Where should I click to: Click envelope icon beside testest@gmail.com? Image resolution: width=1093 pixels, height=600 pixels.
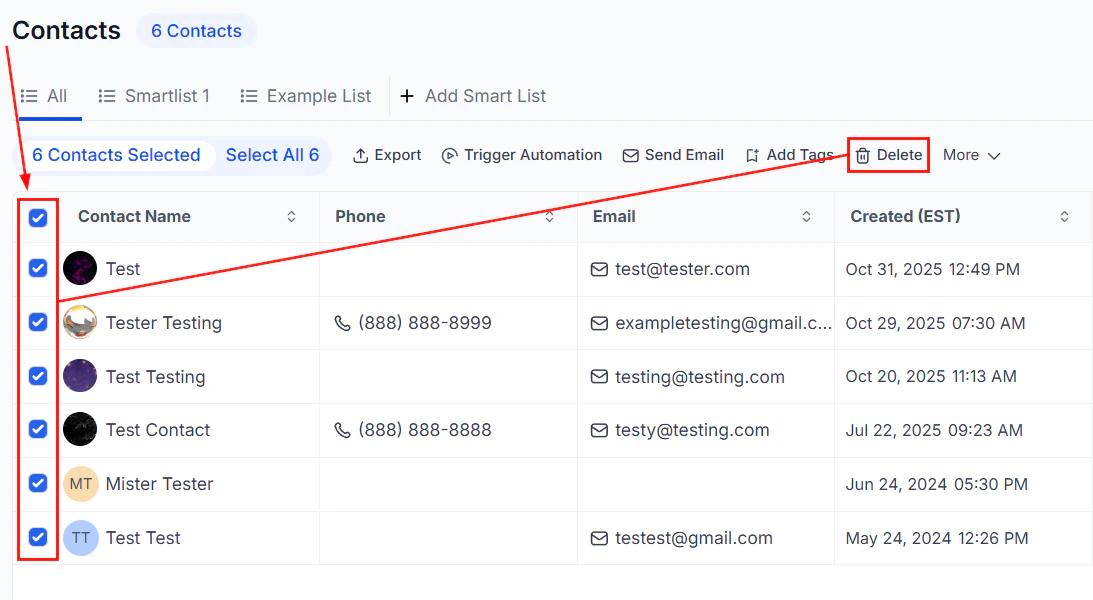599,538
